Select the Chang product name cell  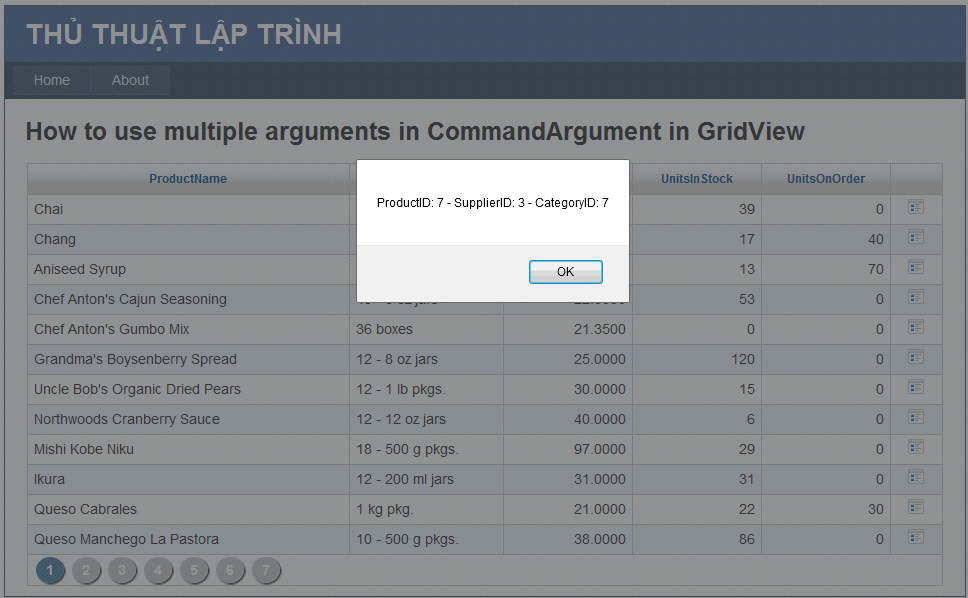click(x=188, y=239)
